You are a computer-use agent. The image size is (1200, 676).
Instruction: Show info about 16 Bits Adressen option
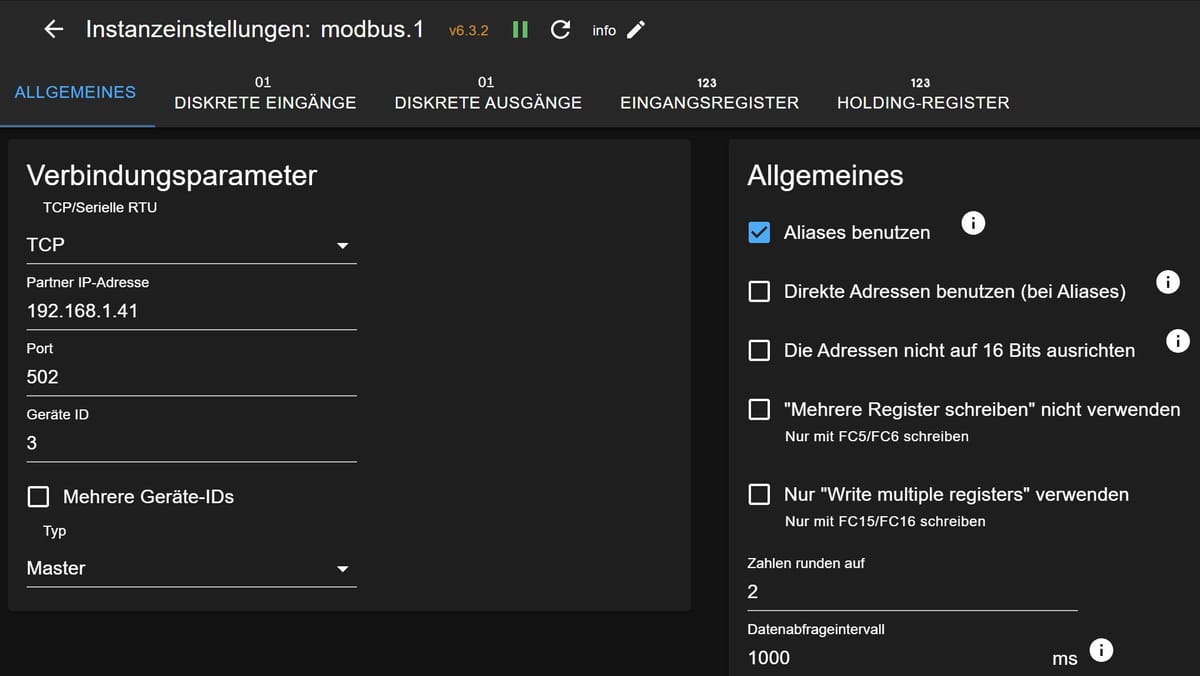(1177, 341)
